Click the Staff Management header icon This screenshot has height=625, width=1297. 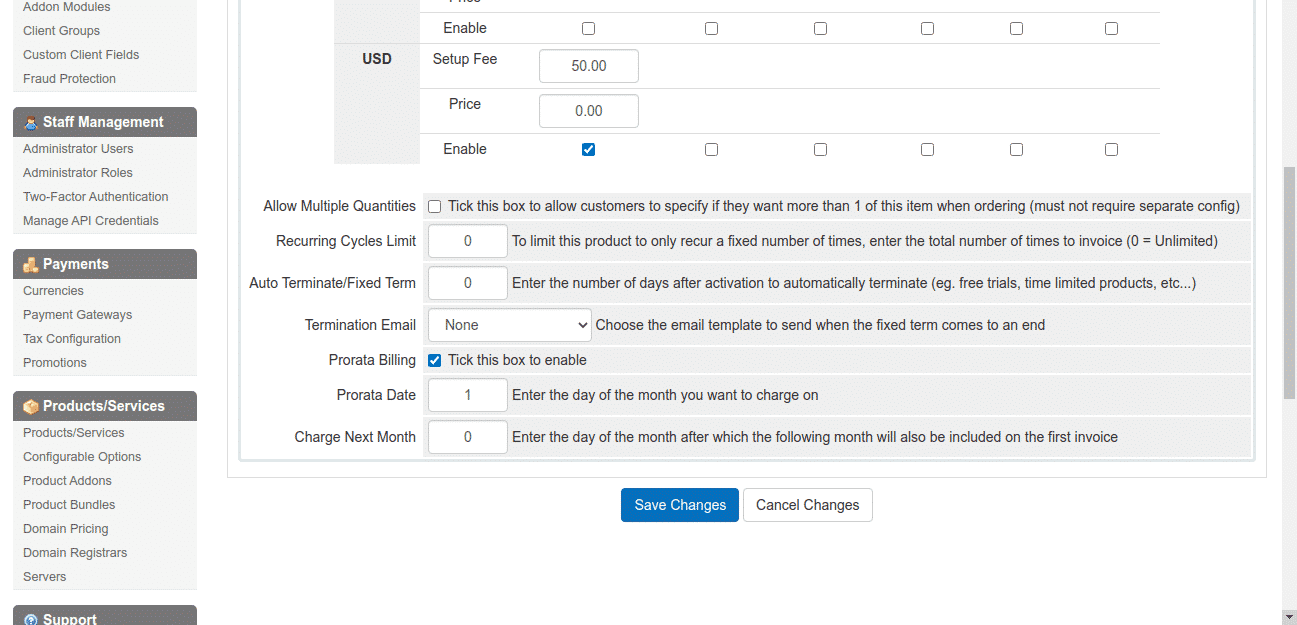coord(31,122)
